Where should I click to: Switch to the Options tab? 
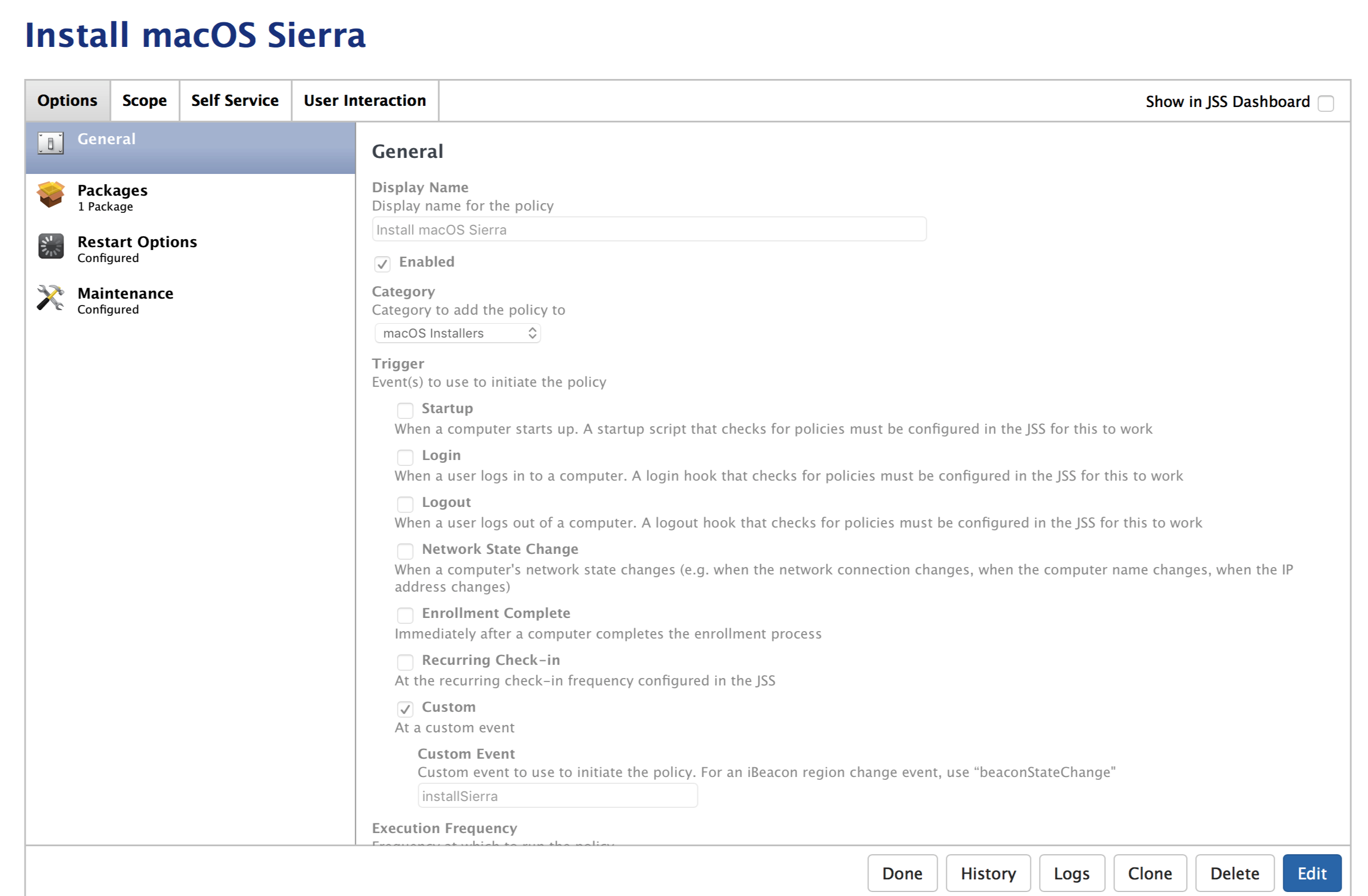pos(68,101)
